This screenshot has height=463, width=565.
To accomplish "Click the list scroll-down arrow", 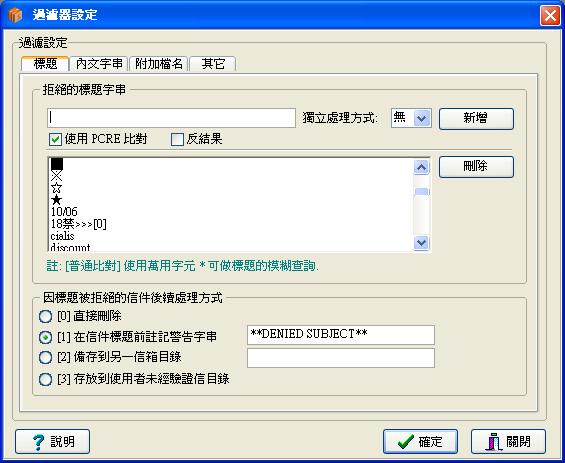I will point(422,242).
